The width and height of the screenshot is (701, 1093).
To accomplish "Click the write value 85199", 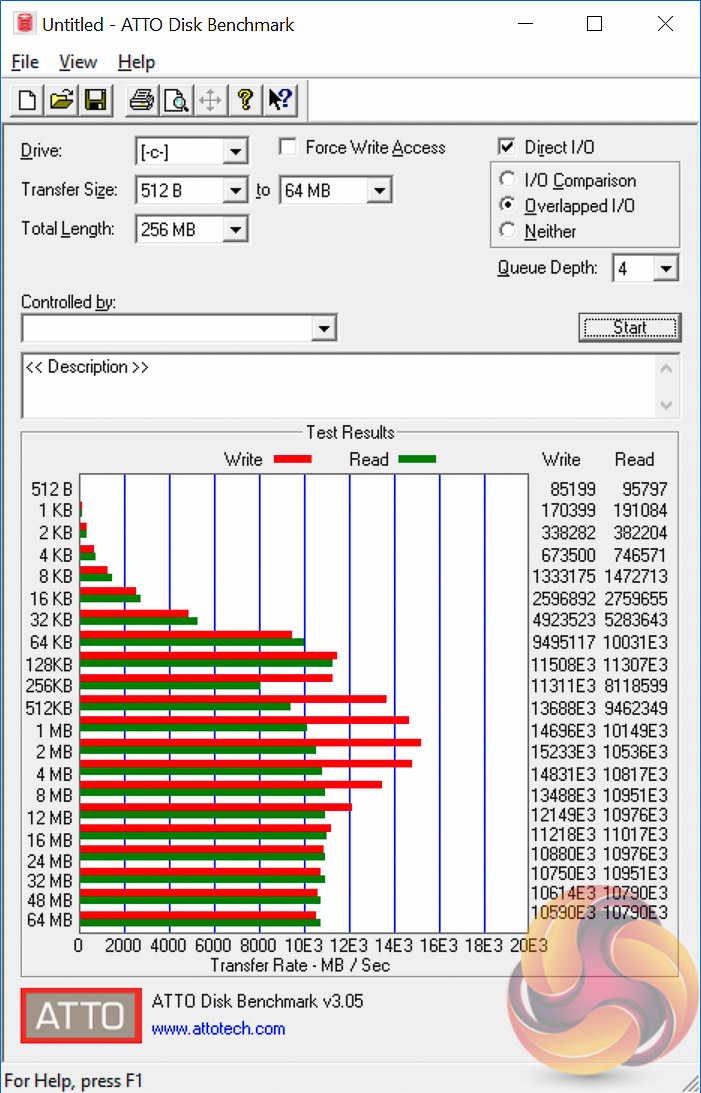I will [x=573, y=489].
